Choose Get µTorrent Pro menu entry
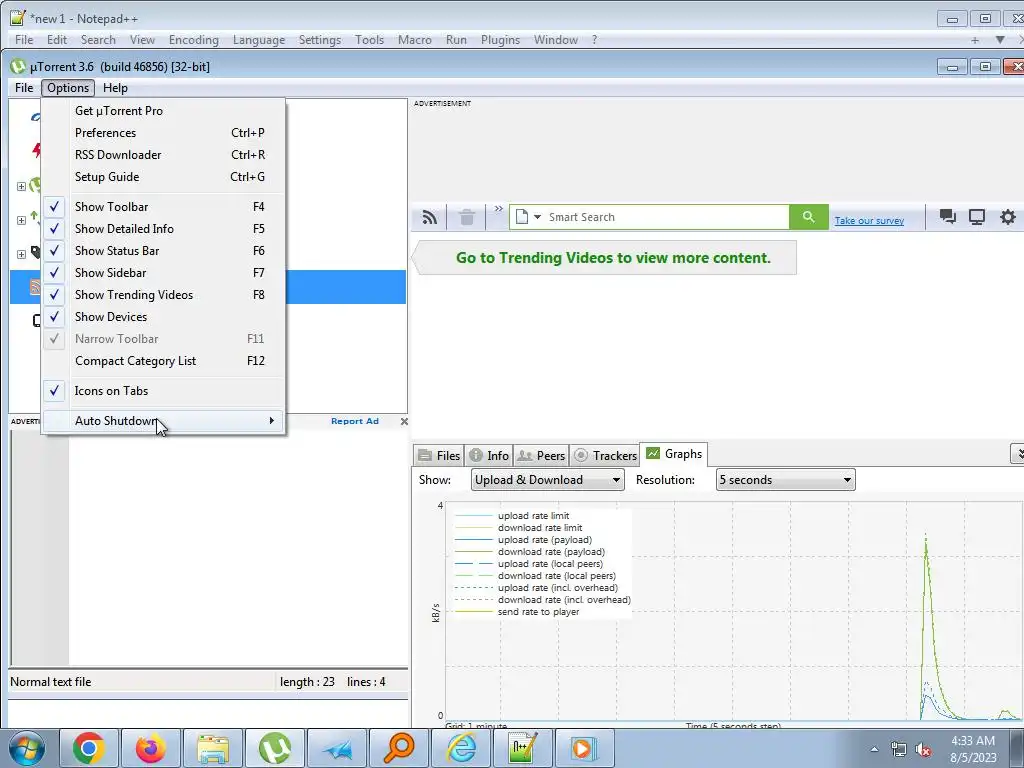Image resolution: width=1024 pixels, height=768 pixels. click(163, 110)
